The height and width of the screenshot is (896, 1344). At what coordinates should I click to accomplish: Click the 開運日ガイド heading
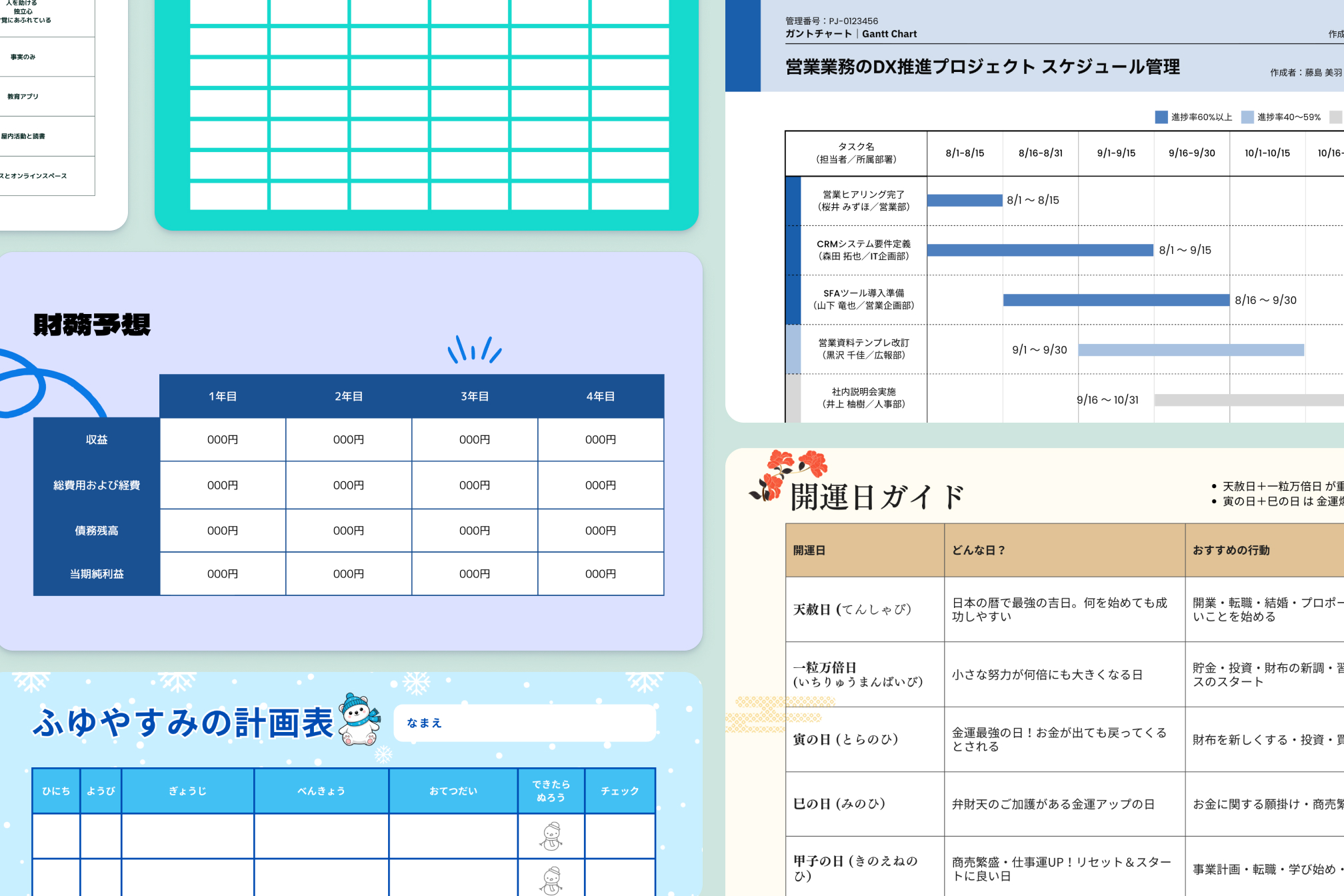tap(877, 497)
